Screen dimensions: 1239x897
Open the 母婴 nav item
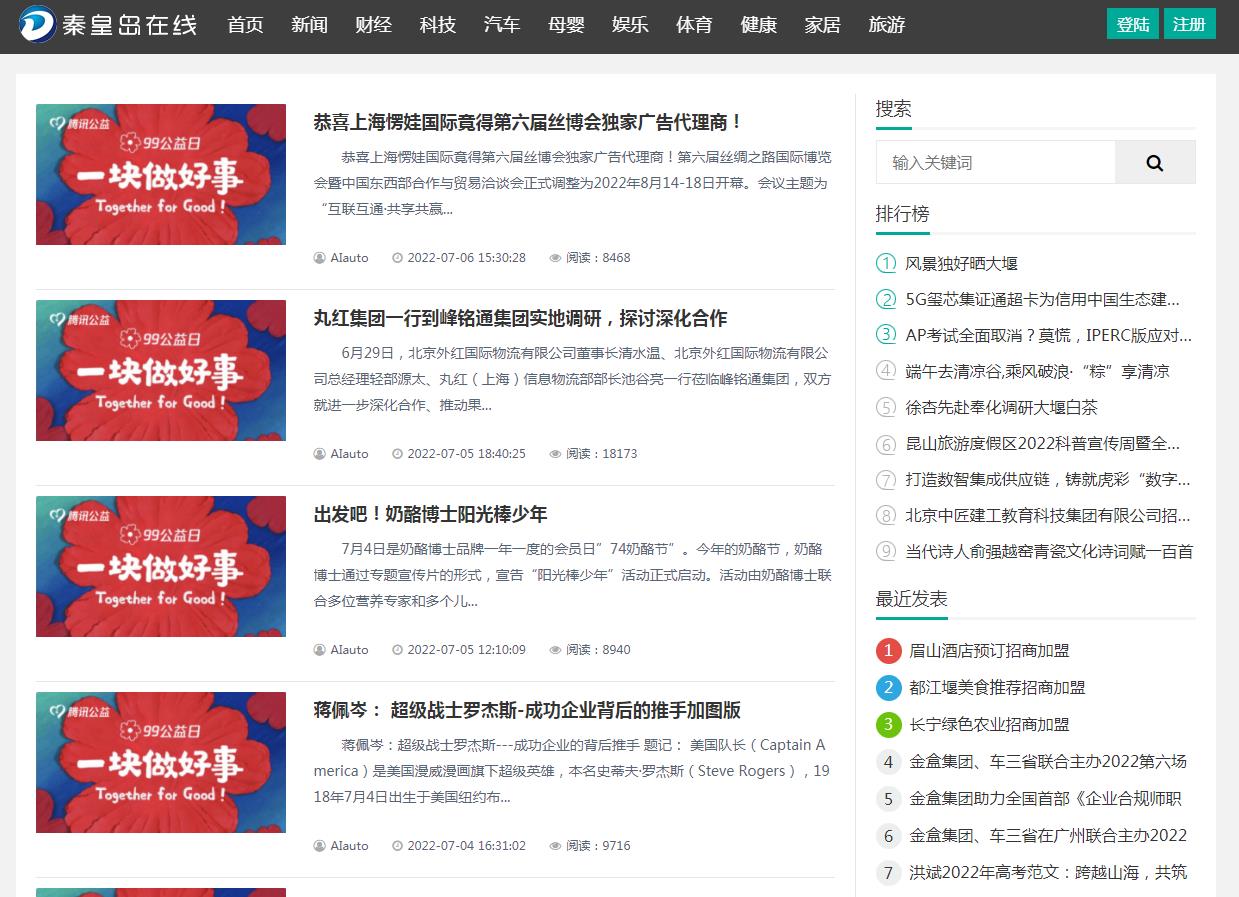(x=566, y=25)
